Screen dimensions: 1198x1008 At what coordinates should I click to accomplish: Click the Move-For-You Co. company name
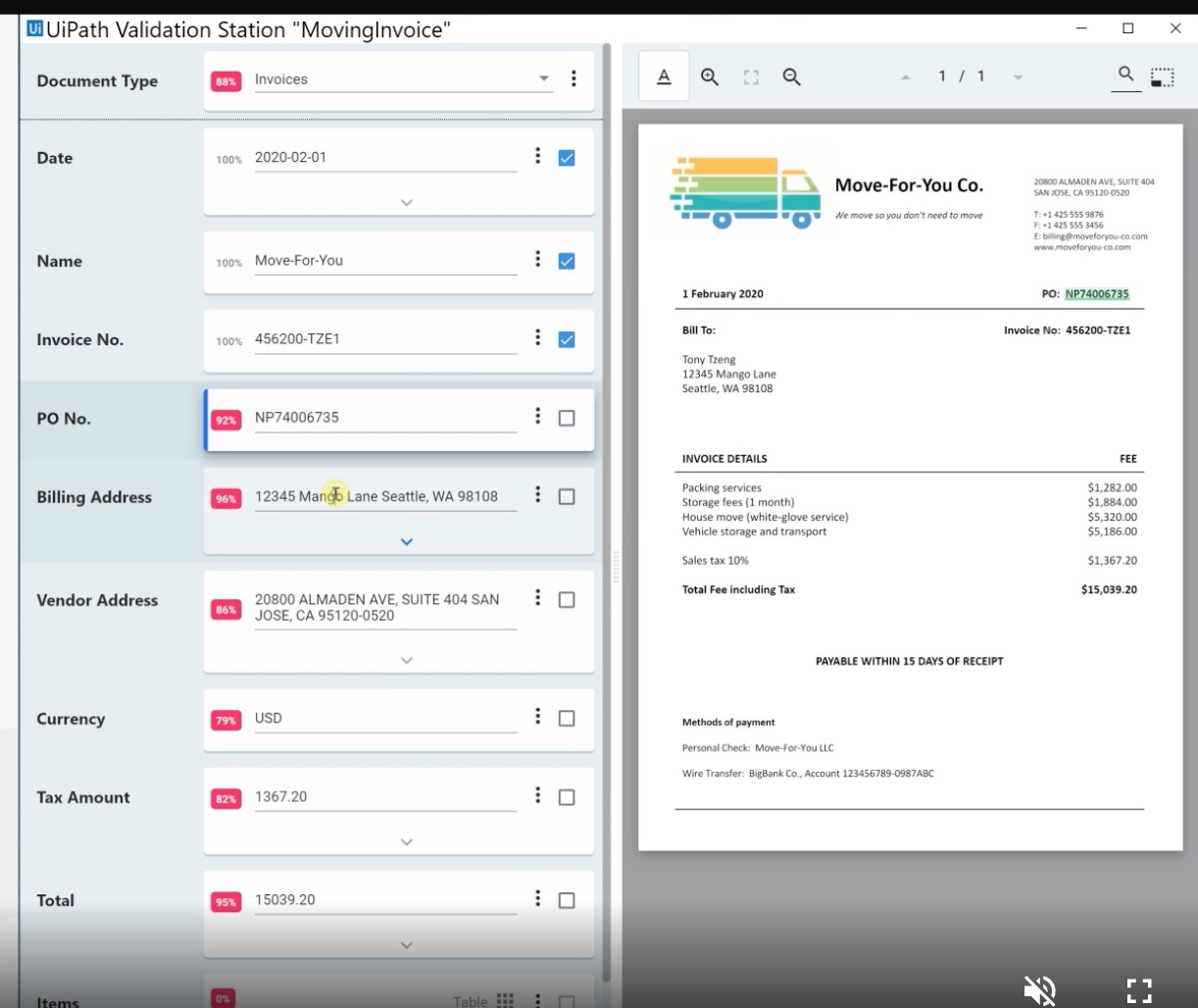click(x=909, y=184)
